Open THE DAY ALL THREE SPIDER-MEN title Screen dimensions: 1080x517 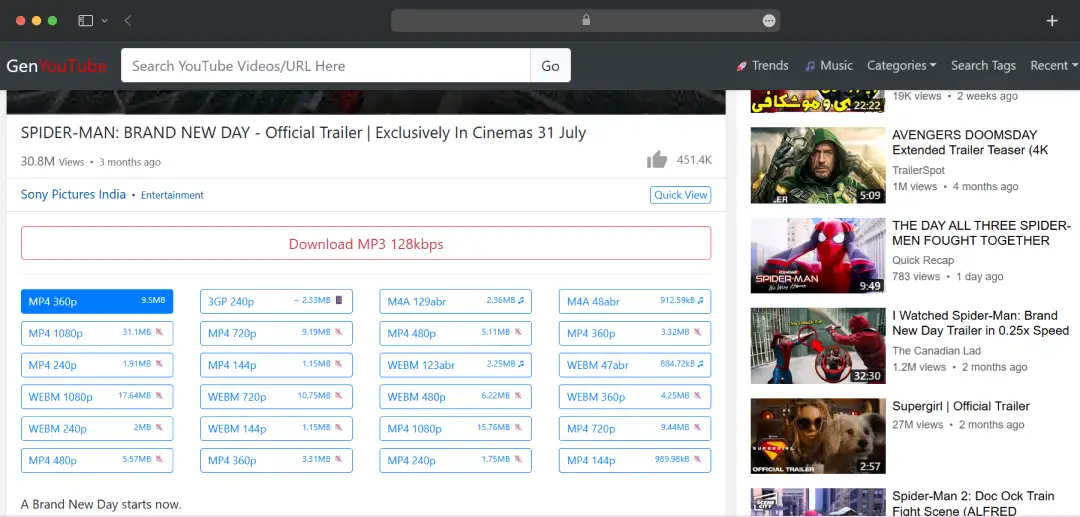pos(982,233)
